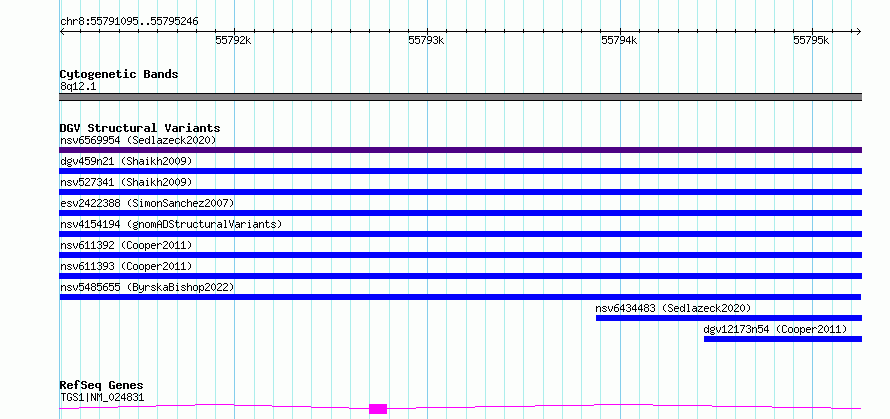Image resolution: width=890 pixels, height=419 pixels.
Task: Click the gray 8q12.1 cytogenetic band bar
Action: [460, 97]
